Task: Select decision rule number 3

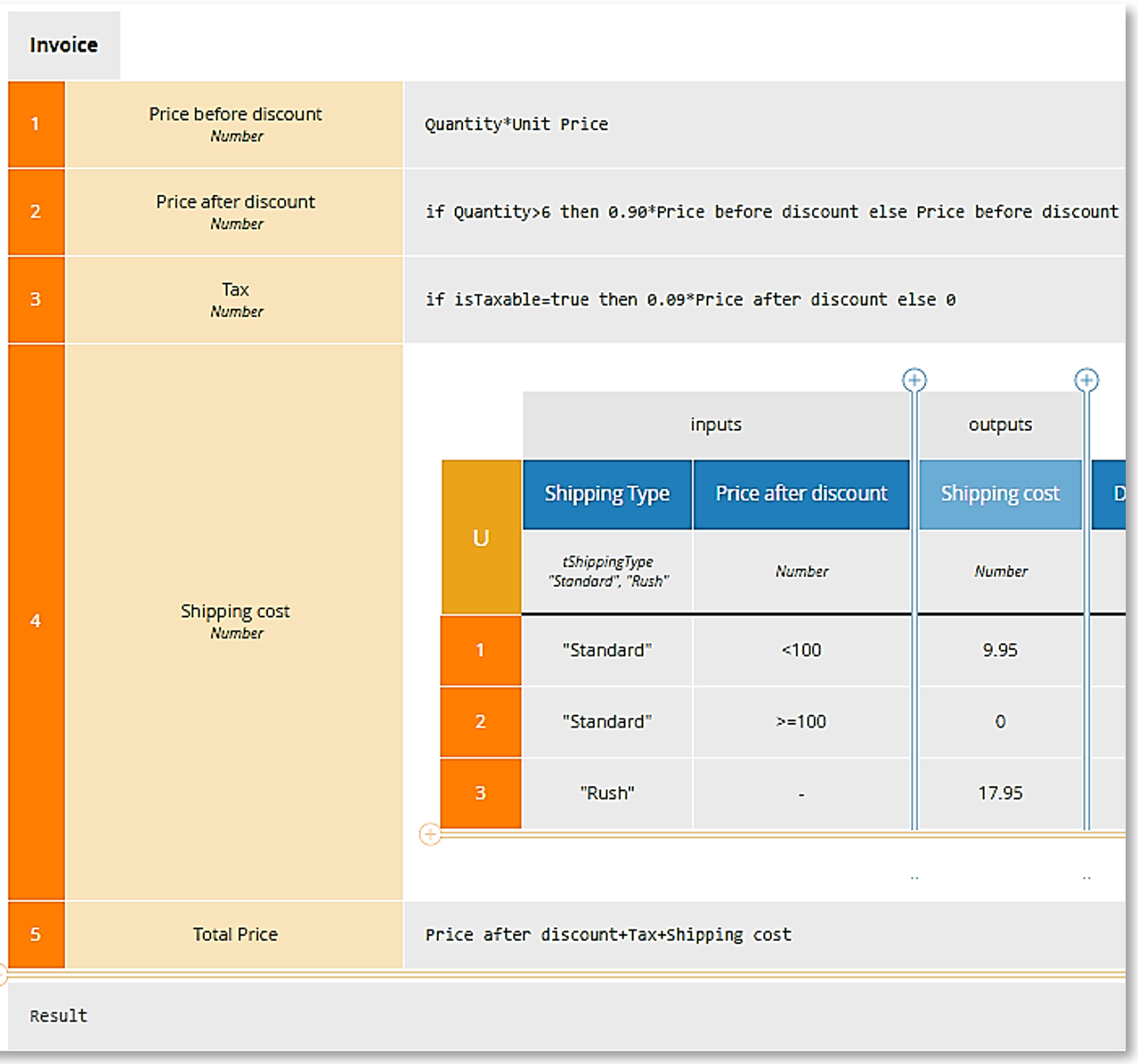Action: 481,793
